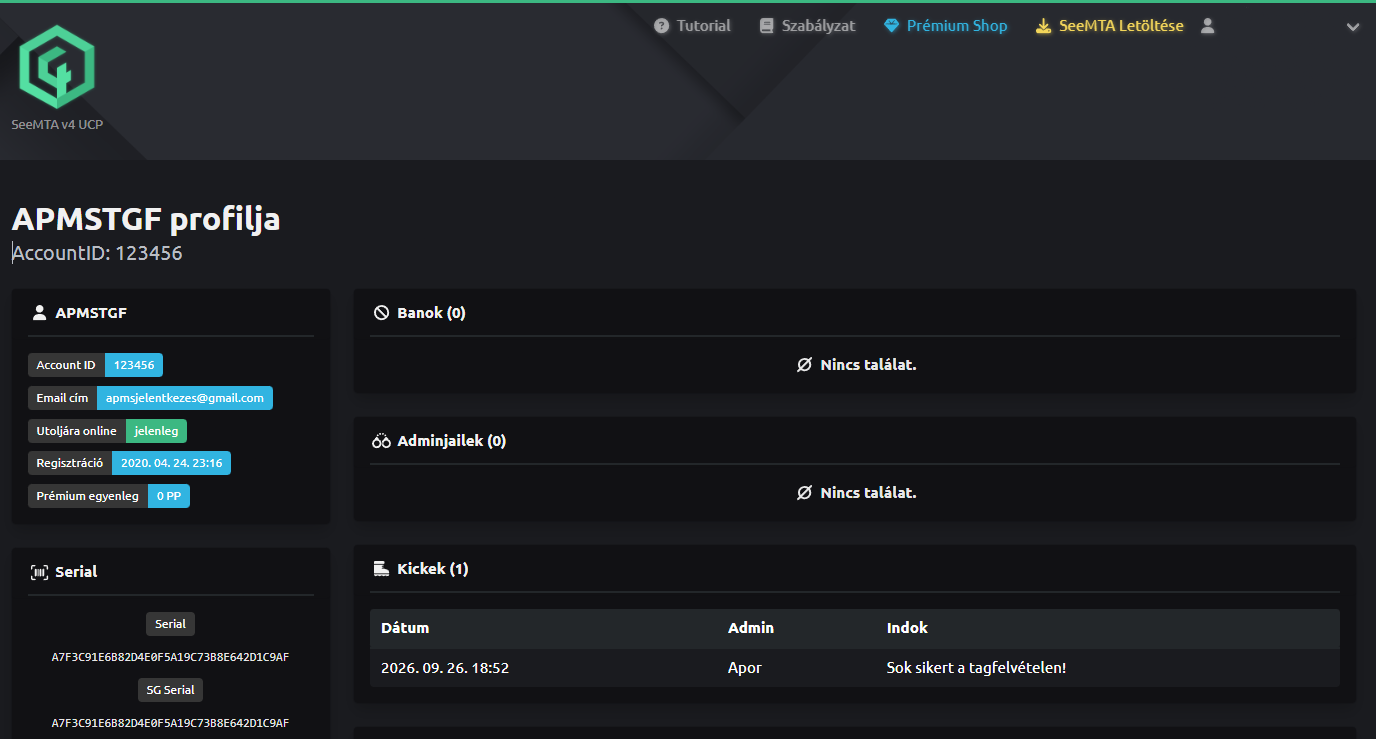This screenshot has width=1376, height=739.
Task: Click the Prémium Shop diamond icon
Action: [892, 26]
